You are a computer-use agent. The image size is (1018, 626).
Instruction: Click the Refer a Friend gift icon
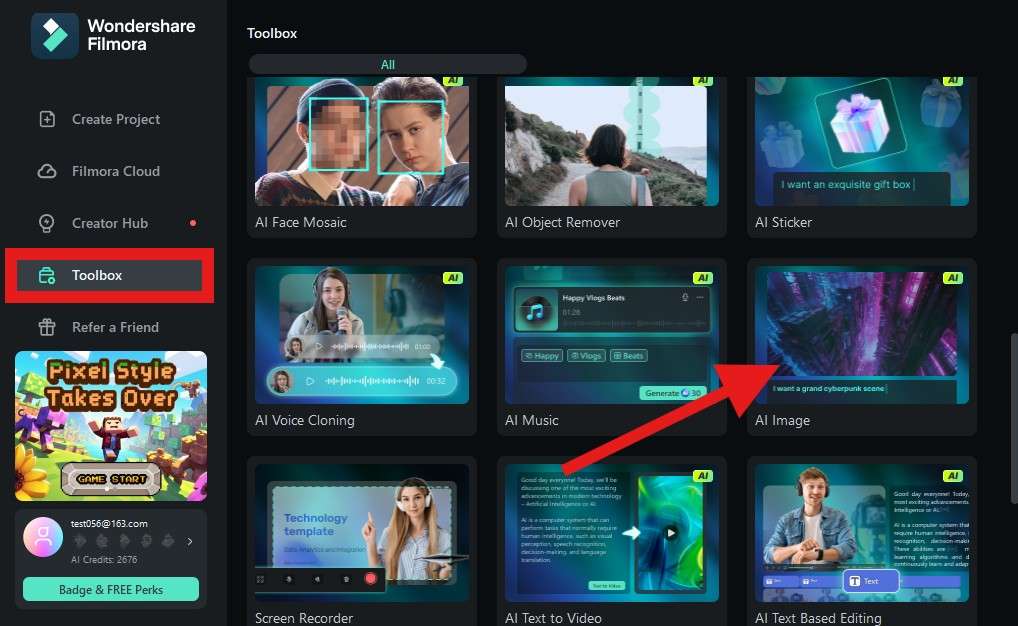pyautogui.click(x=47, y=327)
